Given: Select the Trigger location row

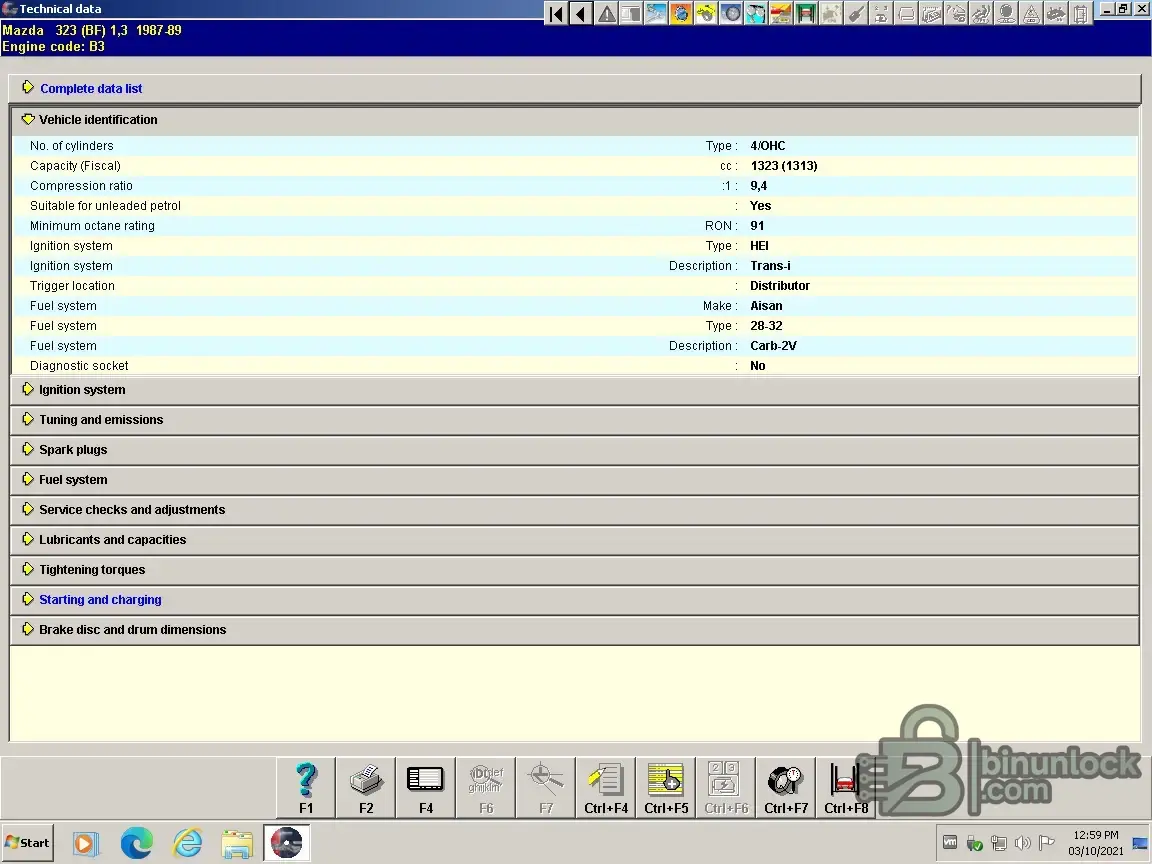Looking at the screenshot, I should pos(575,286).
